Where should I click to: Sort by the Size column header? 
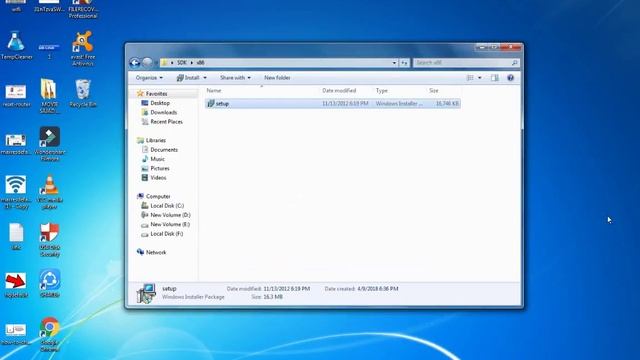(x=433, y=91)
